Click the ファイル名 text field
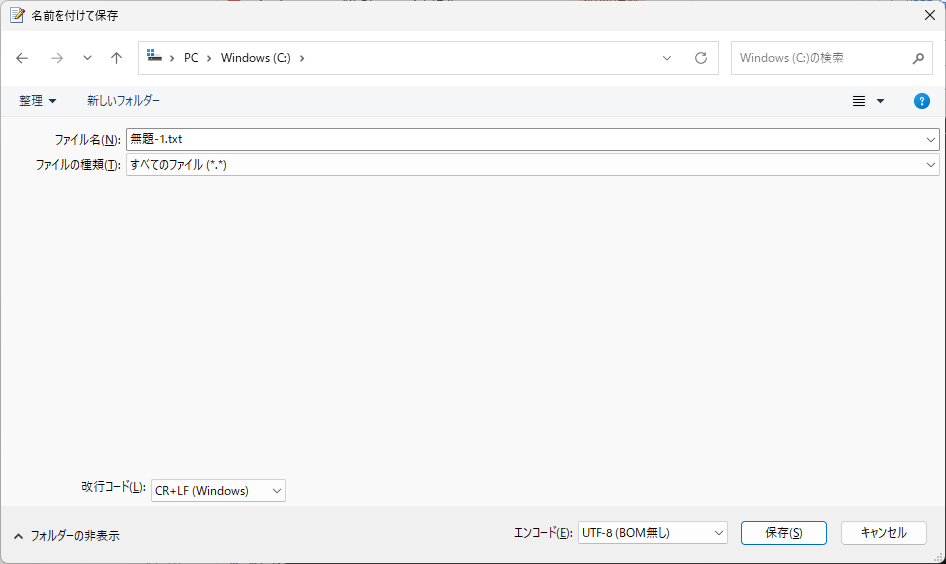946x564 pixels. 525,139
